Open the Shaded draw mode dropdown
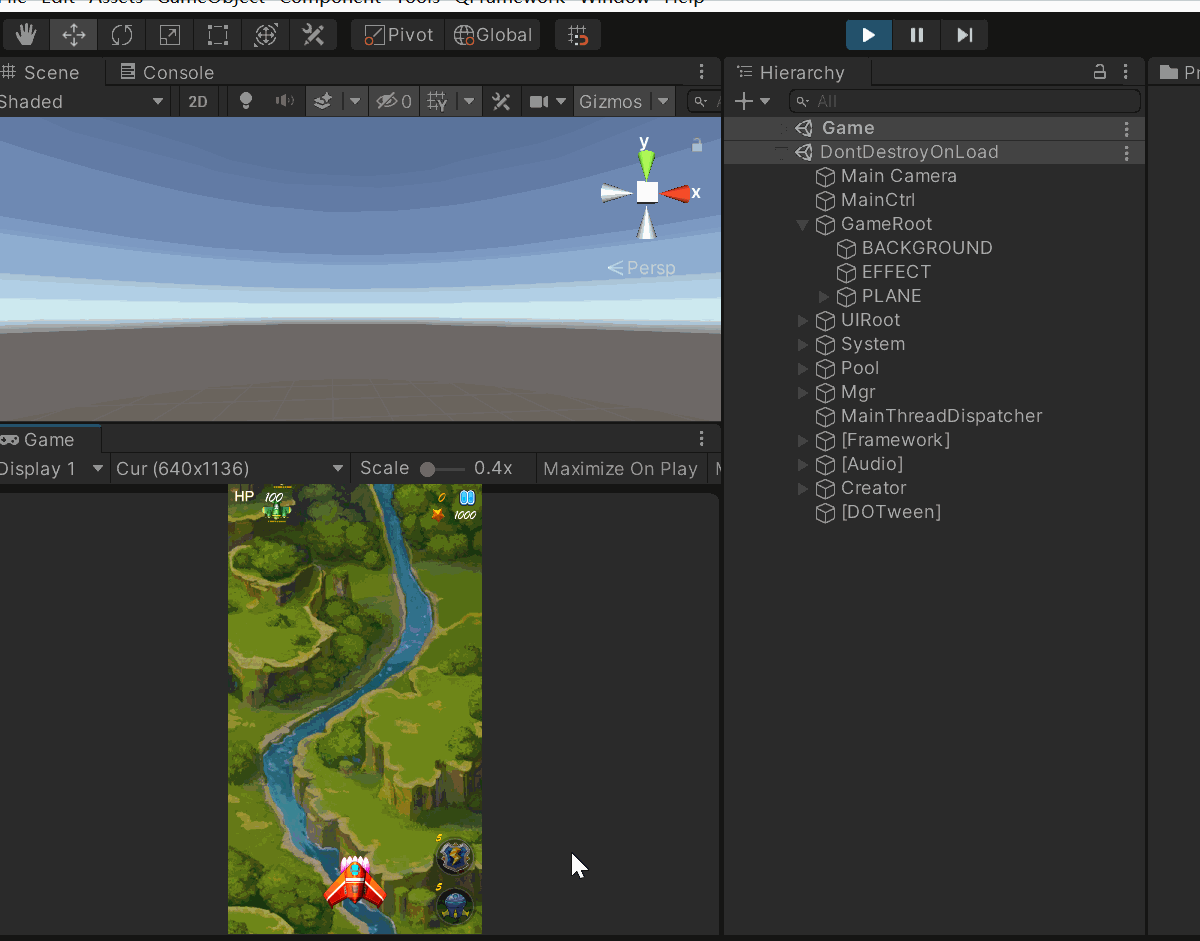The height and width of the screenshot is (941, 1200). coord(84,101)
